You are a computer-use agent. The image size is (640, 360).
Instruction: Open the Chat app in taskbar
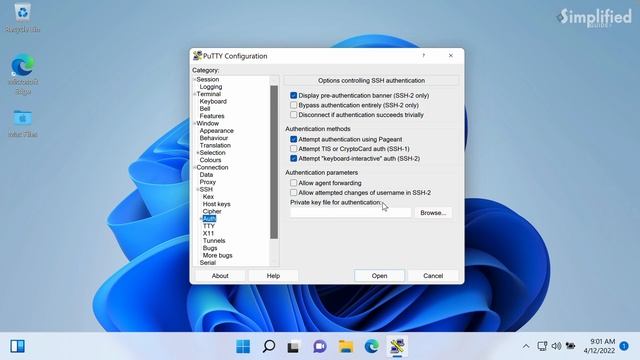(x=320, y=347)
